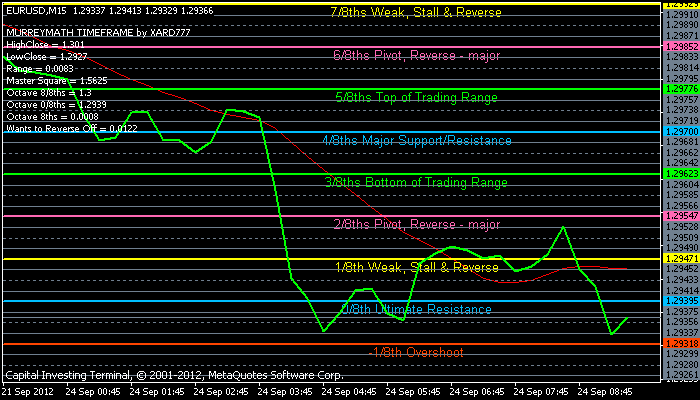Select the 21 Sep 2012 date label
The width and height of the screenshot is (700, 400).
pyautogui.click(x=28, y=392)
